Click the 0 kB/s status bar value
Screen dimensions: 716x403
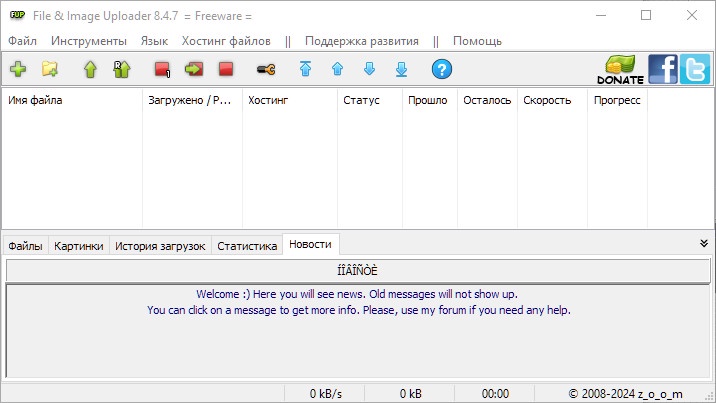(326, 393)
